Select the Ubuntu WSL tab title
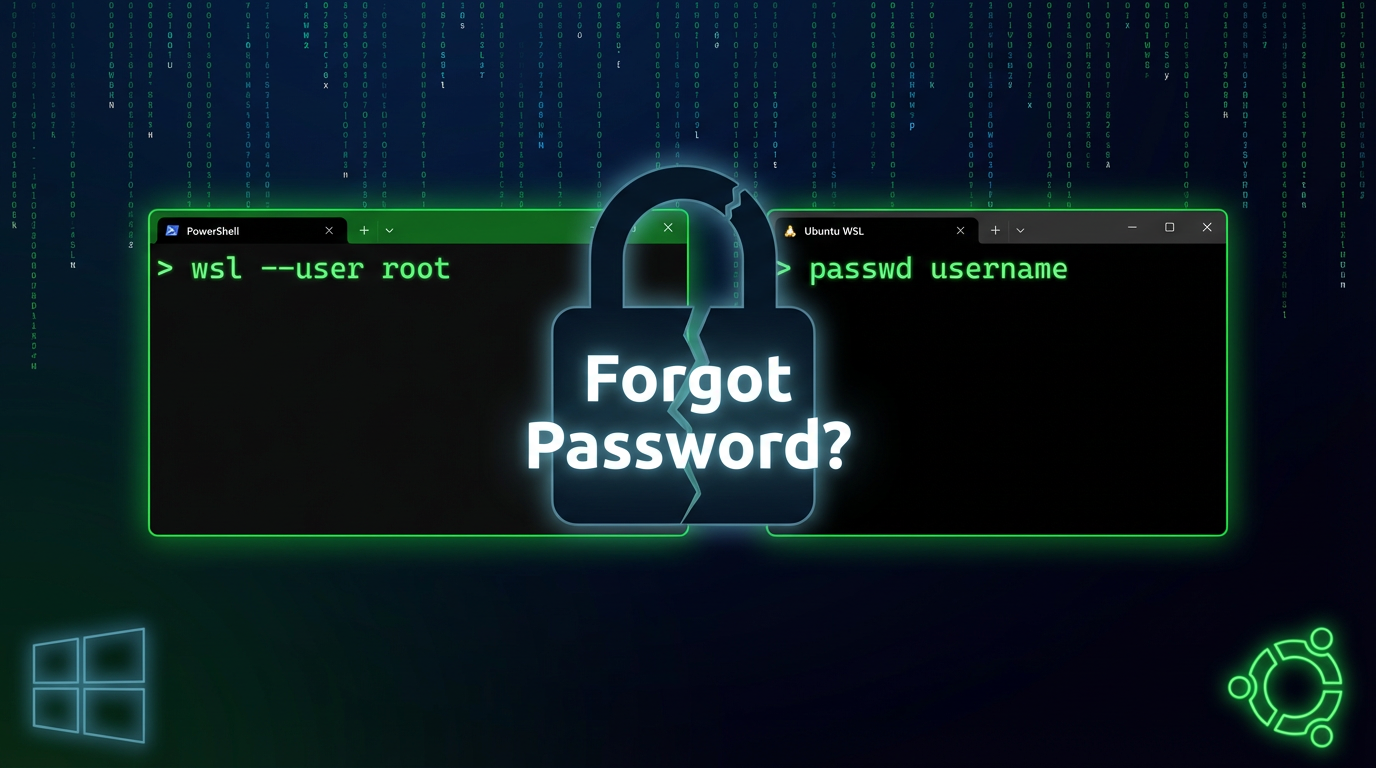The height and width of the screenshot is (768, 1376). 834,231
